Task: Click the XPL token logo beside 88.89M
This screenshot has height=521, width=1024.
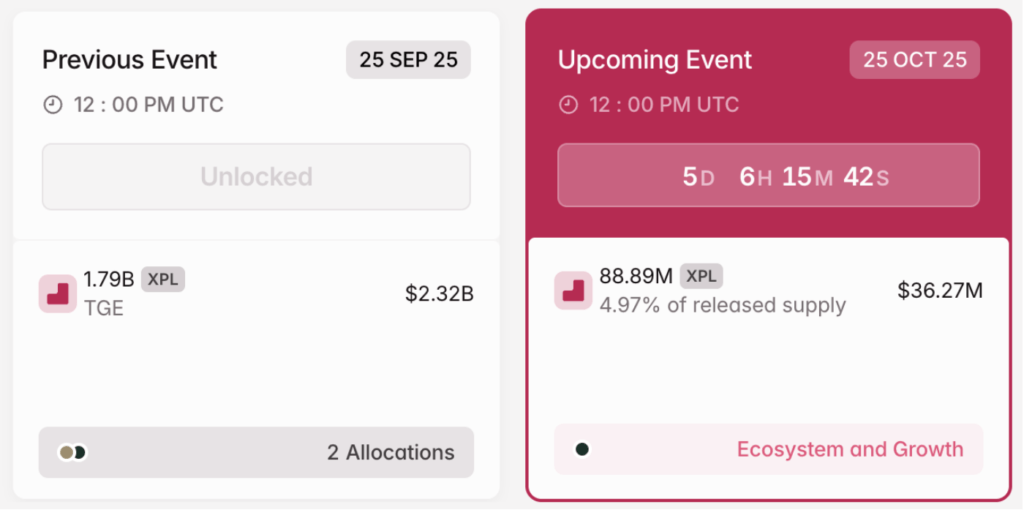Action: [x=573, y=290]
